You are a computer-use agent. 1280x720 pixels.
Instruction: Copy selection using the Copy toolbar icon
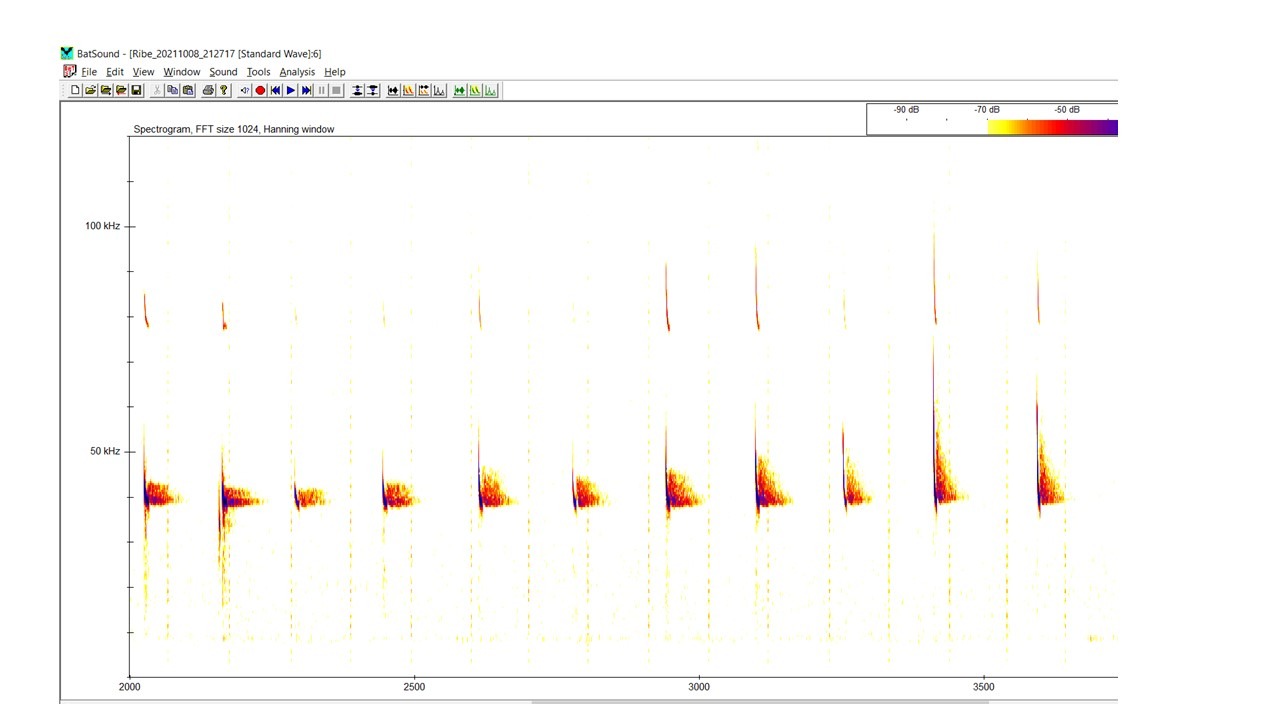coord(172,91)
